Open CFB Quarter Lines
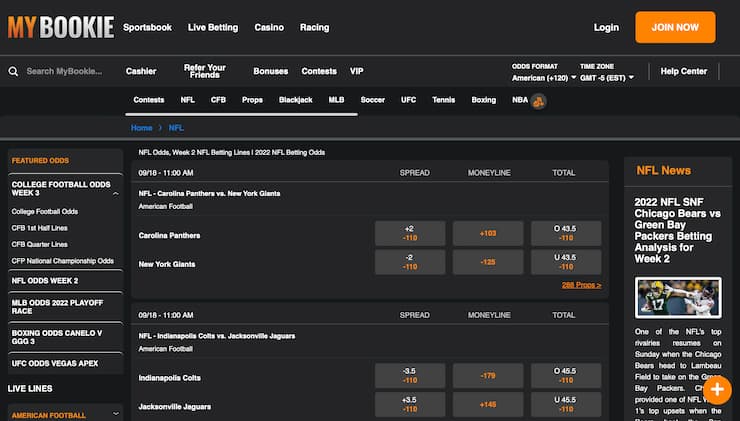The image size is (740, 421). 40,244
